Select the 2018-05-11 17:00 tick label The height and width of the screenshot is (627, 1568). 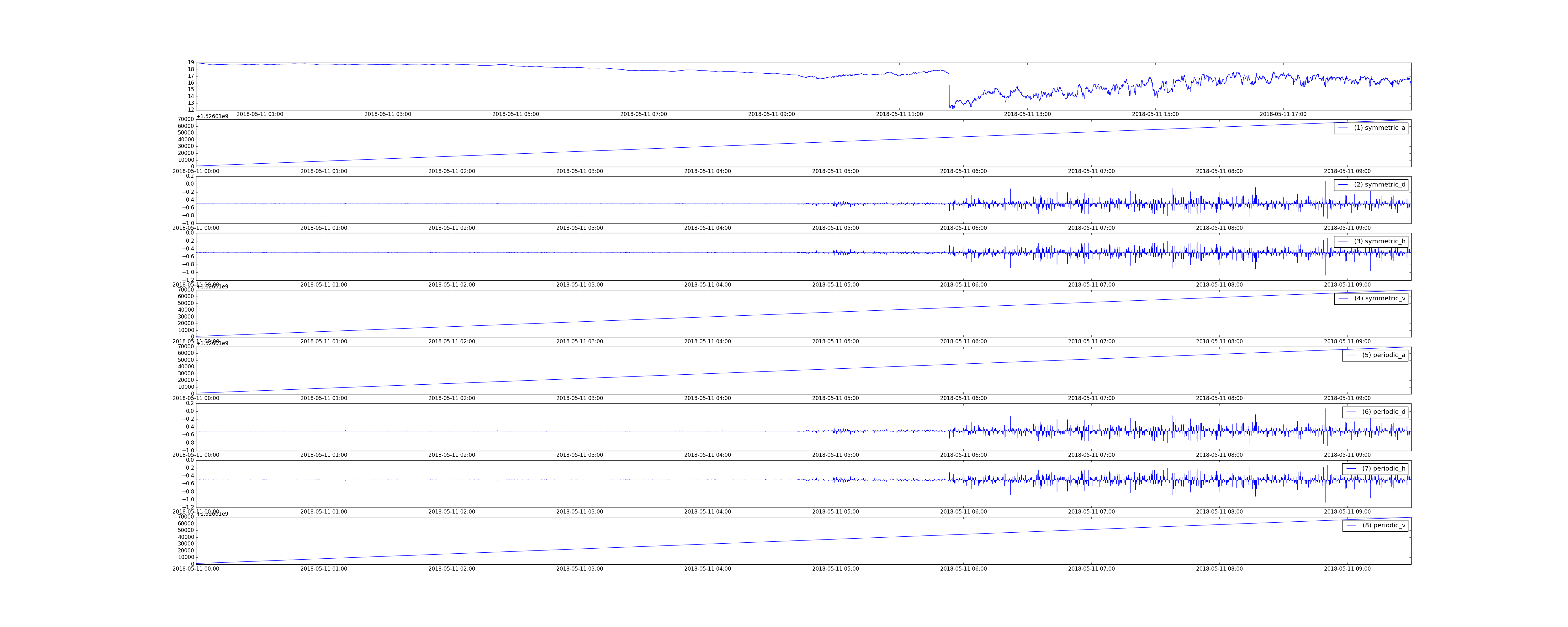(x=1283, y=114)
